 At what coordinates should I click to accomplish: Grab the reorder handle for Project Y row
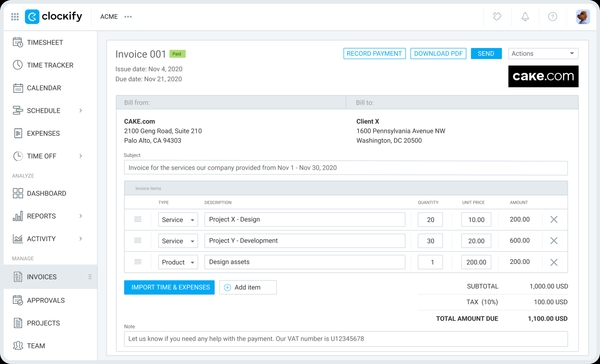click(x=138, y=240)
